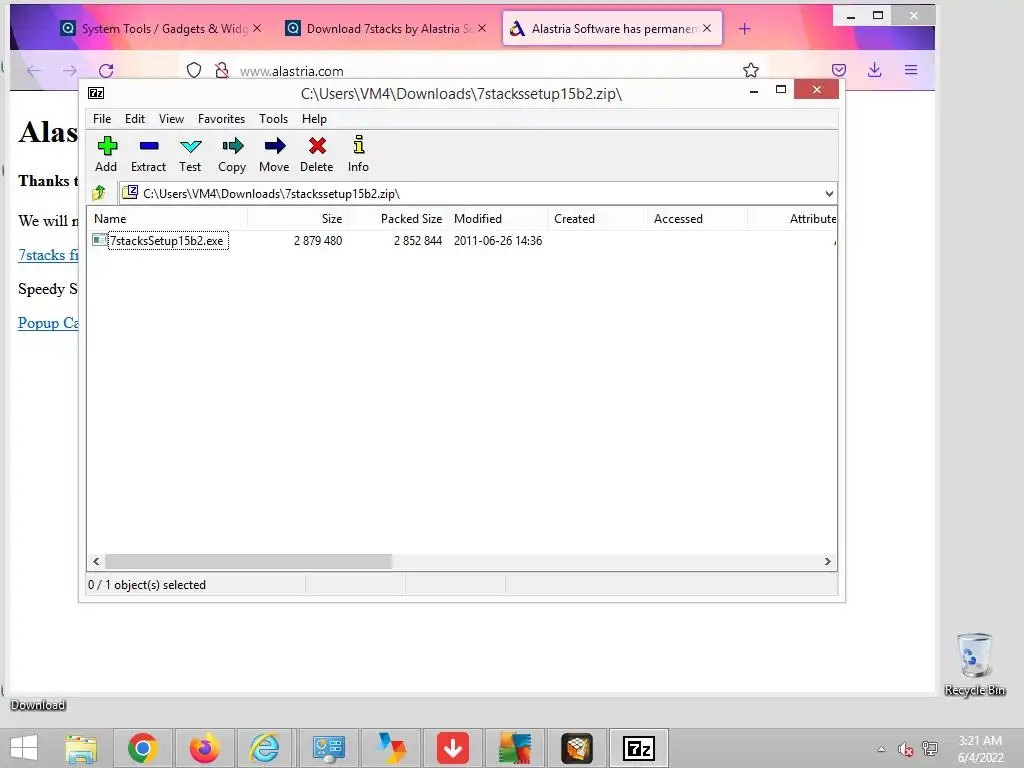Open the Tools menu in 7-Zip

click(274, 119)
